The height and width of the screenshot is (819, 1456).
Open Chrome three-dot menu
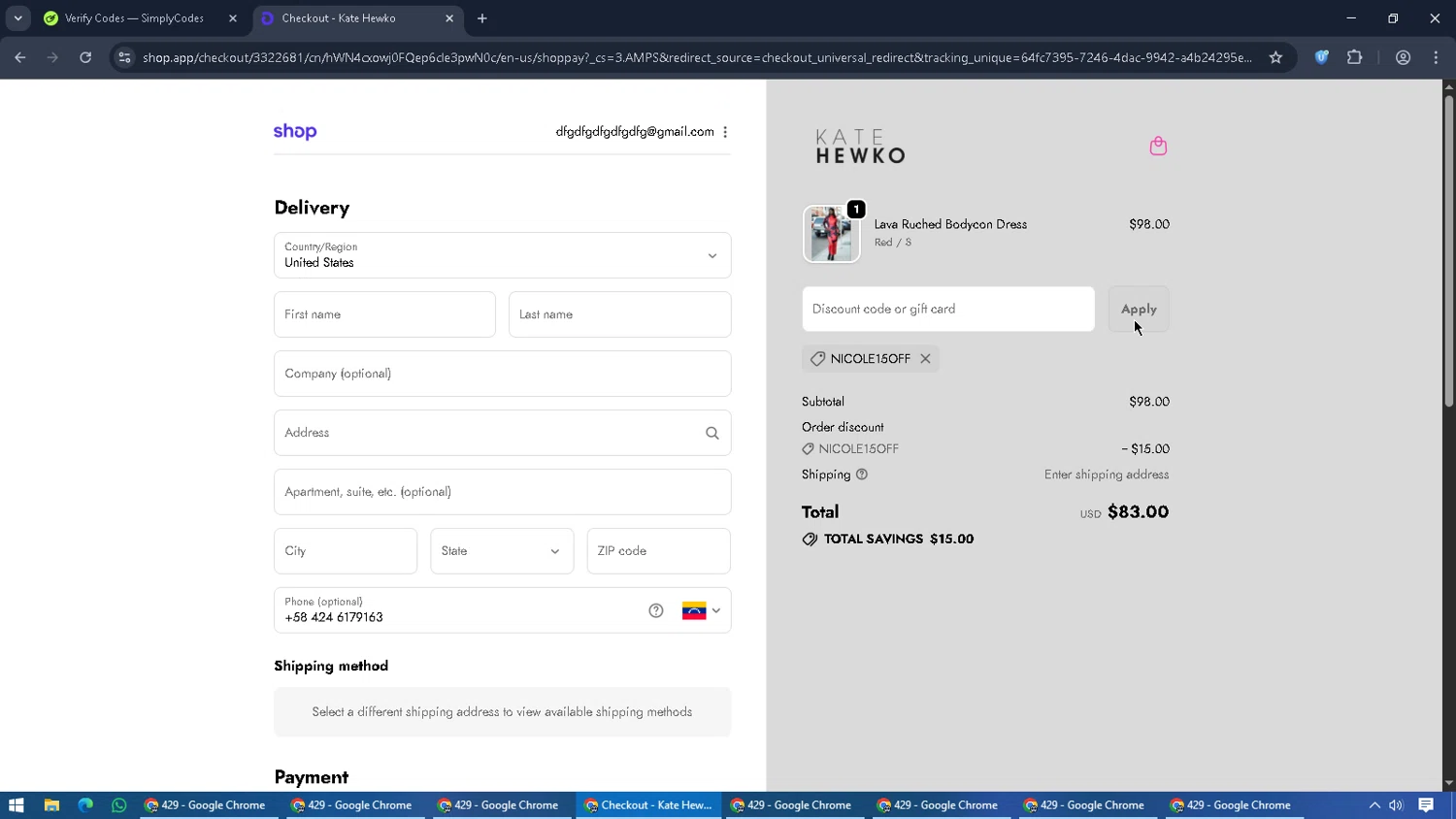point(1436,57)
